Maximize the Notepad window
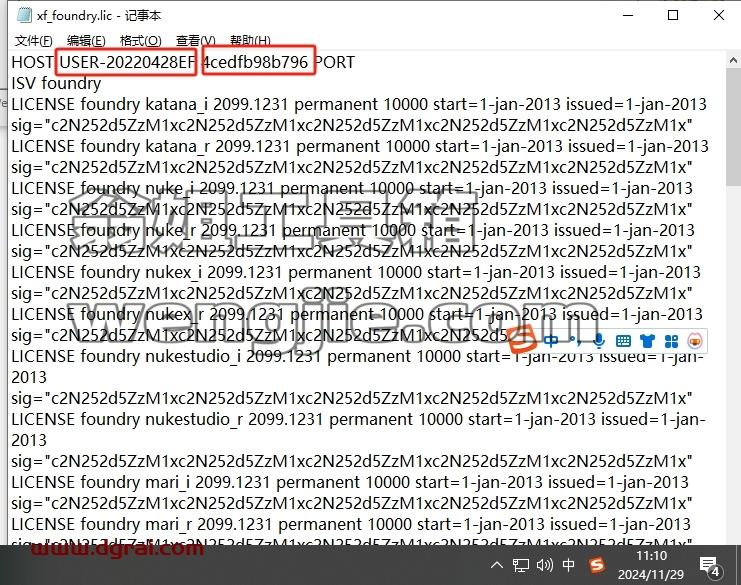Screen dimensions: 741x585 point(673,15)
